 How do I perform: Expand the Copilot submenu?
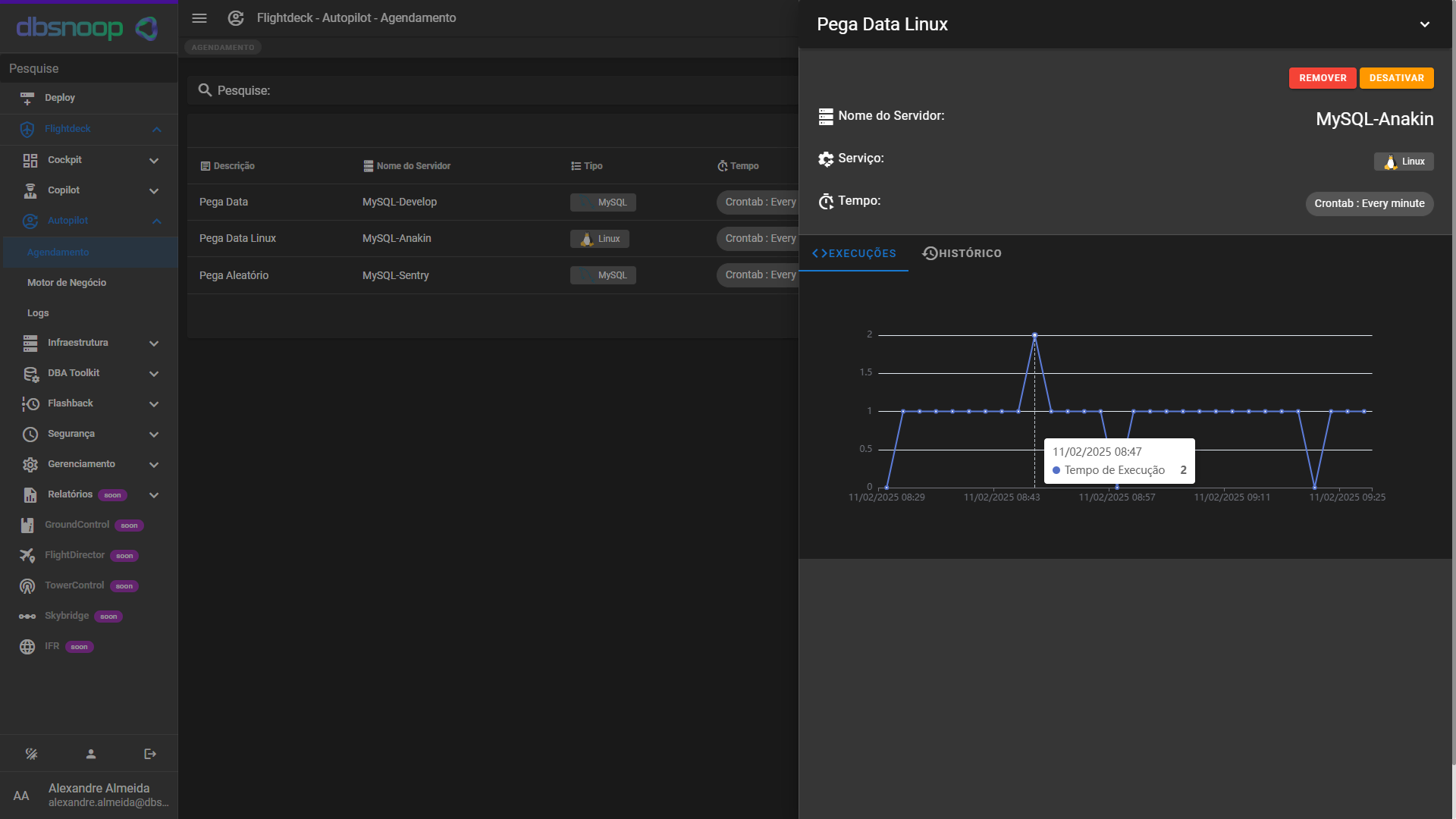[154, 190]
